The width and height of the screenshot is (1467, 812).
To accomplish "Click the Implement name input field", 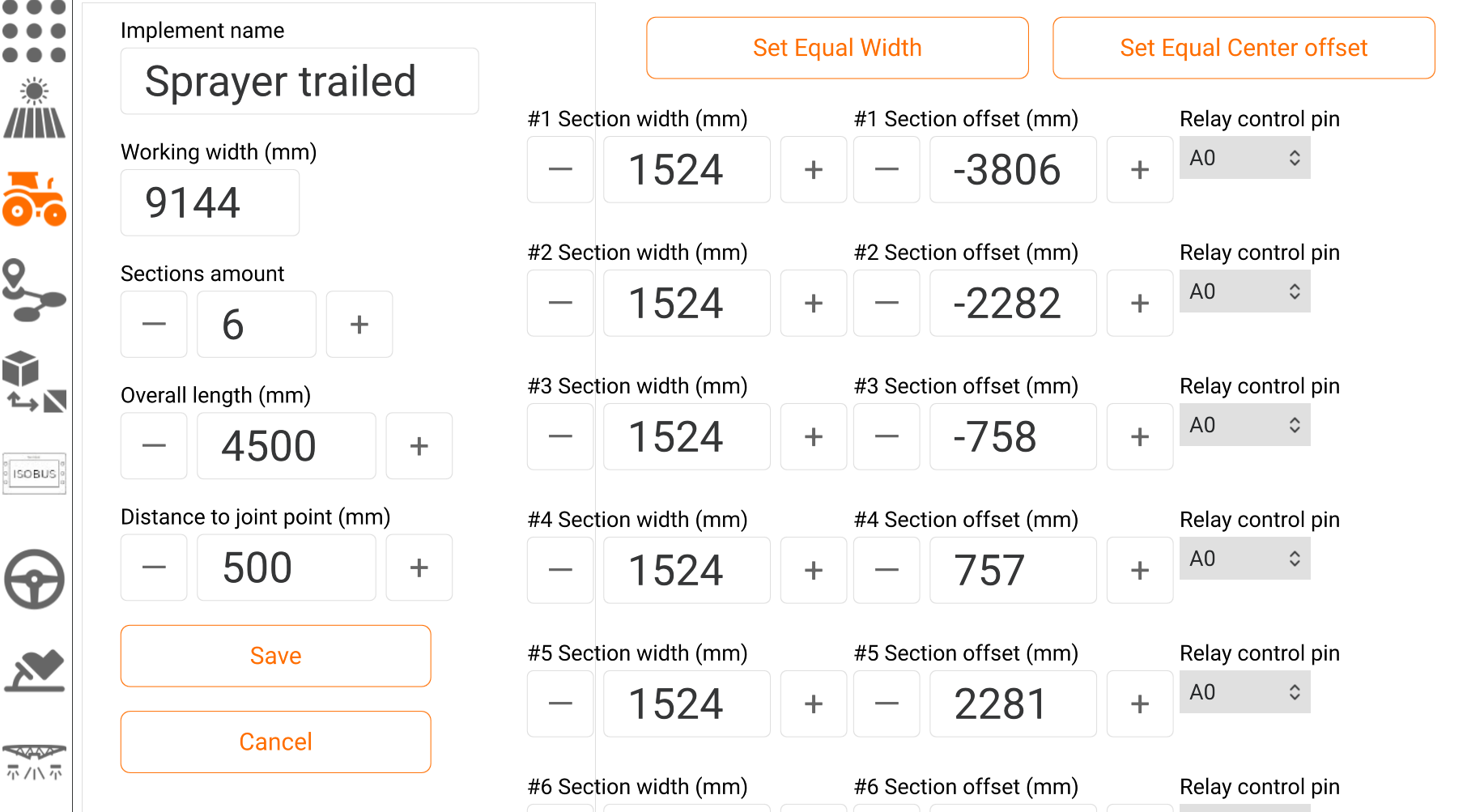I will tap(300, 82).
